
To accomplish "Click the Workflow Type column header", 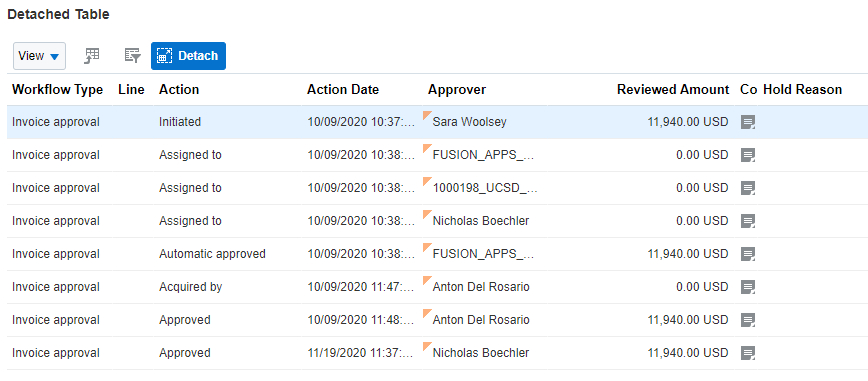I will 58,90.
